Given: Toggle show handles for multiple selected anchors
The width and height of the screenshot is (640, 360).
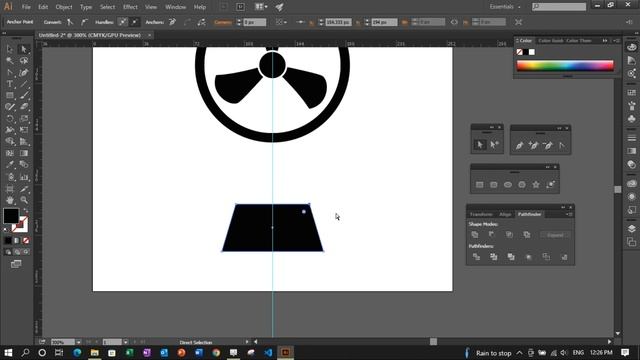Looking at the screenshot, I should pos(122,22).
